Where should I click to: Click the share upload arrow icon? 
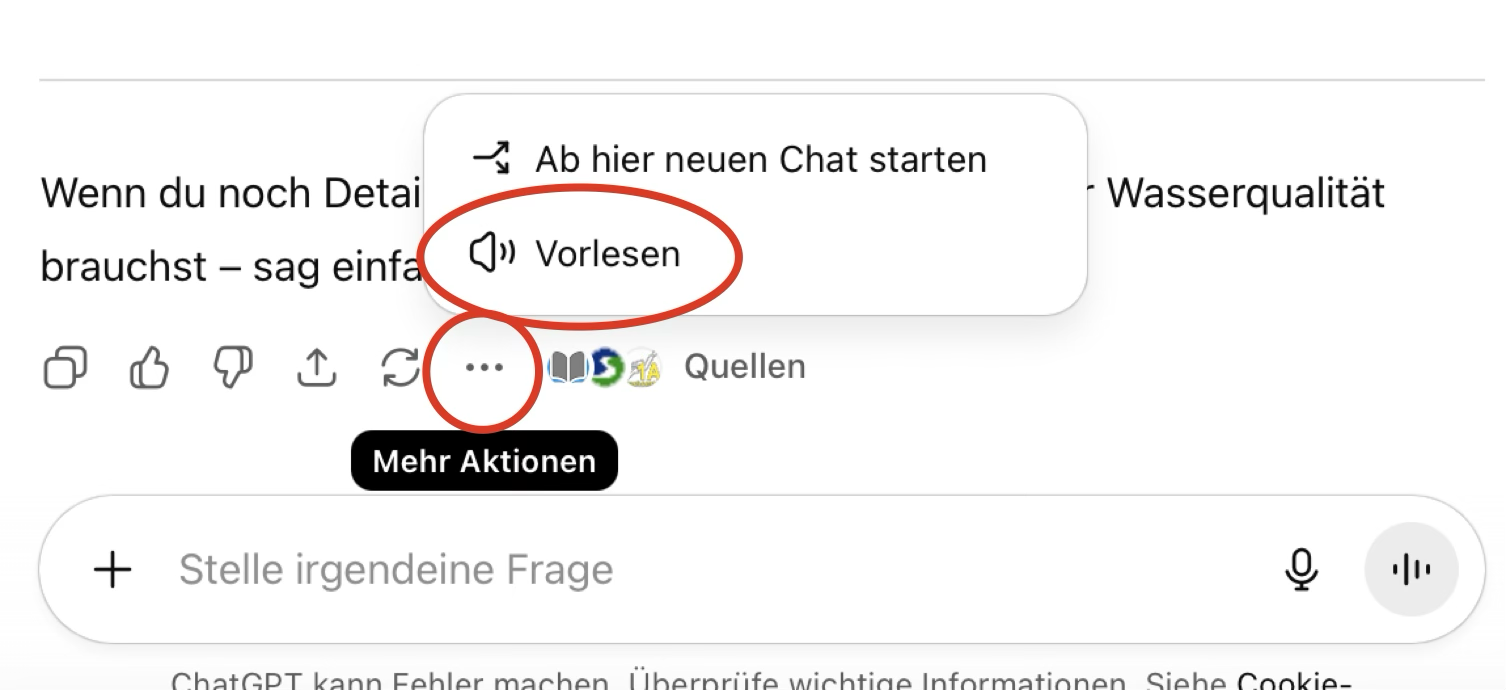tap(317, 367)
